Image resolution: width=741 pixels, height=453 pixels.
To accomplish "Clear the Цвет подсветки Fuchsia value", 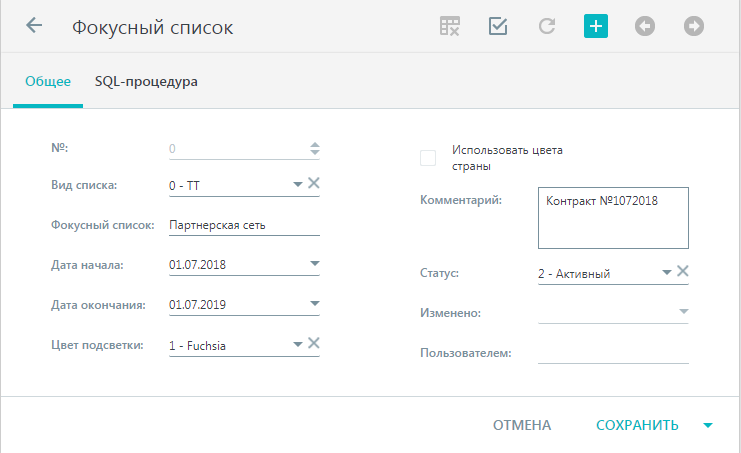I will coord(314,343).
